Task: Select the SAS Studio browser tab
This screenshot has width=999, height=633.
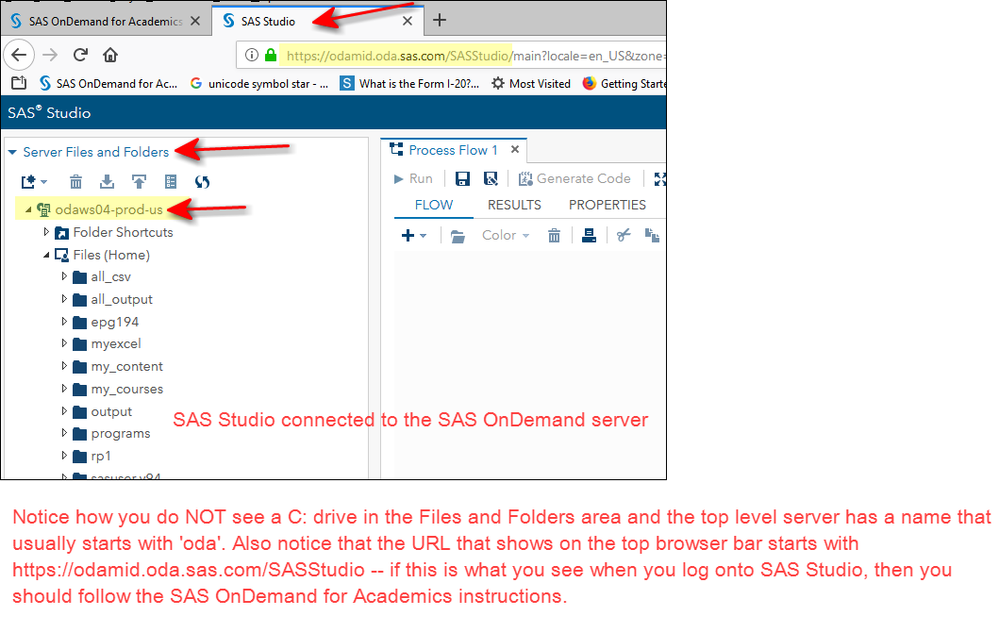Action: tap(317, 21)
